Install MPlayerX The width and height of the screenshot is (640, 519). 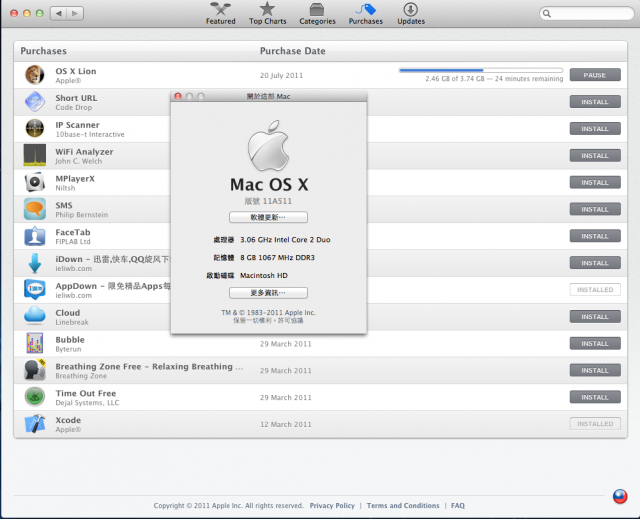[x=595, y=182]
